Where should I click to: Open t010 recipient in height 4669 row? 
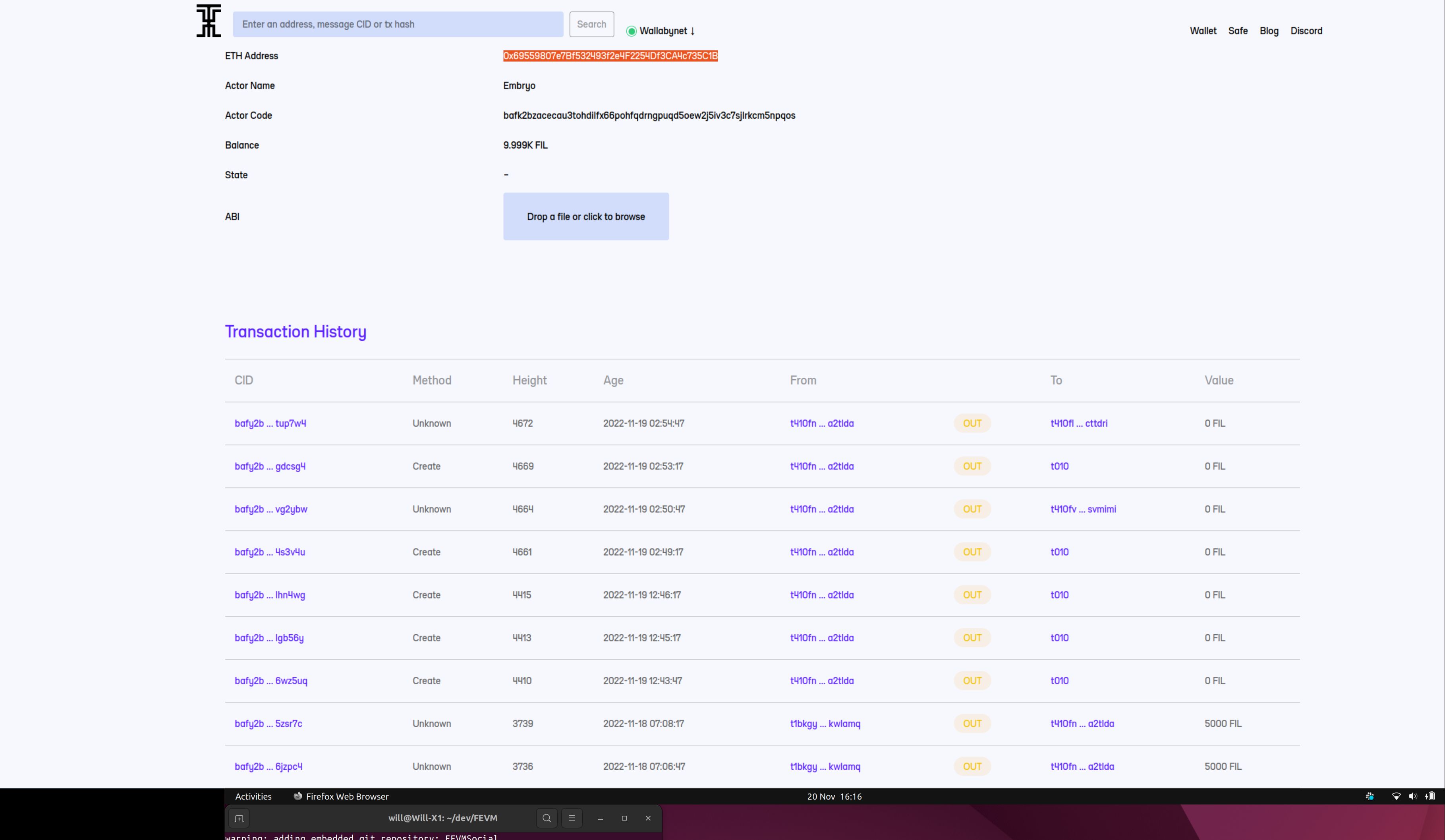[x=1059, y=466]
